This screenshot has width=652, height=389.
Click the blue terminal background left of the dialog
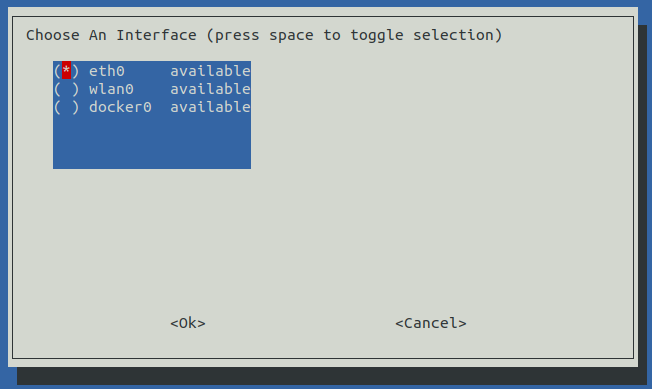point(4,194)
